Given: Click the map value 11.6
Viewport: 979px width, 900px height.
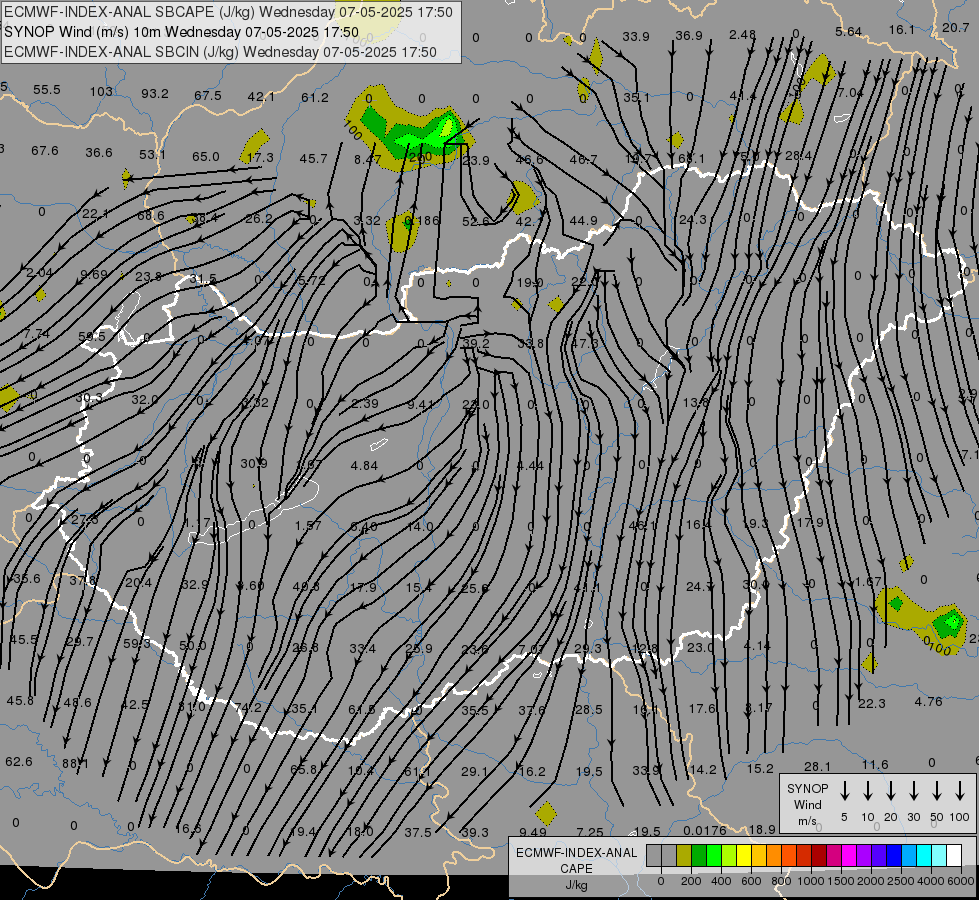Looking at the screenshot, I should click(875, 764).
